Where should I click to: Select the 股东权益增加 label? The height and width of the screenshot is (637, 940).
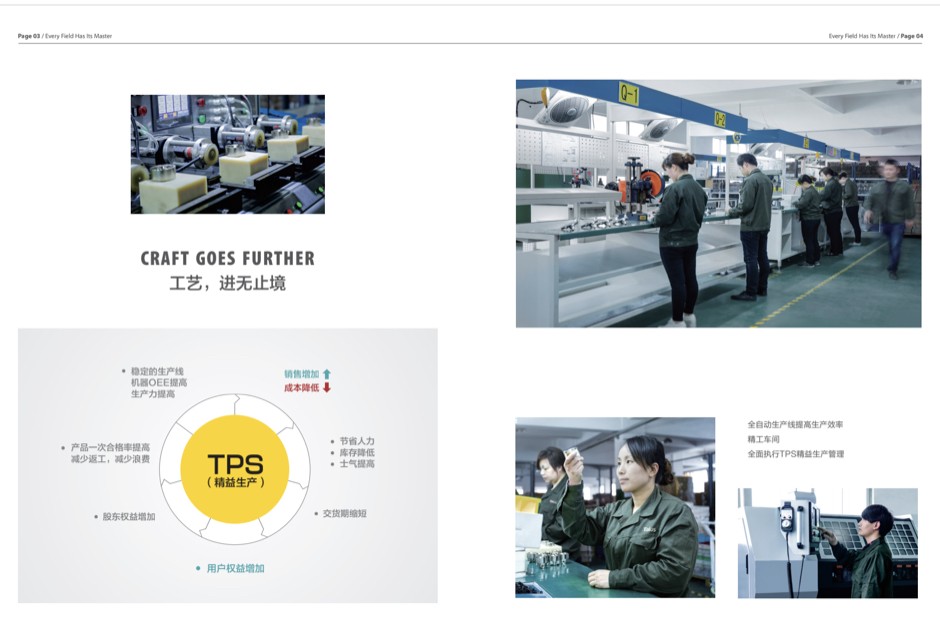(x=128, y=517)
